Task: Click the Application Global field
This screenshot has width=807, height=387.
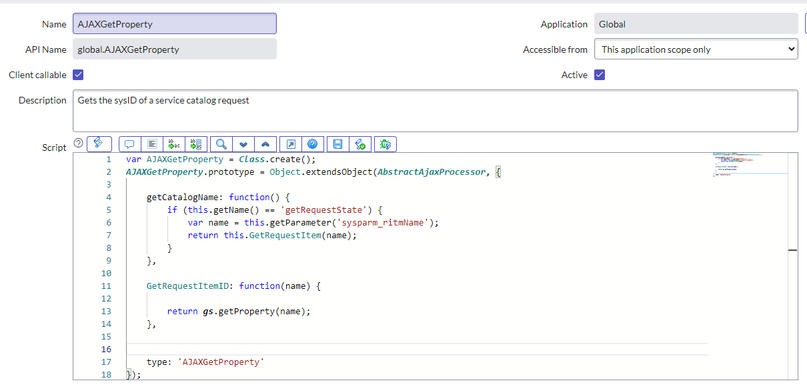Action: tap(696, 24)
